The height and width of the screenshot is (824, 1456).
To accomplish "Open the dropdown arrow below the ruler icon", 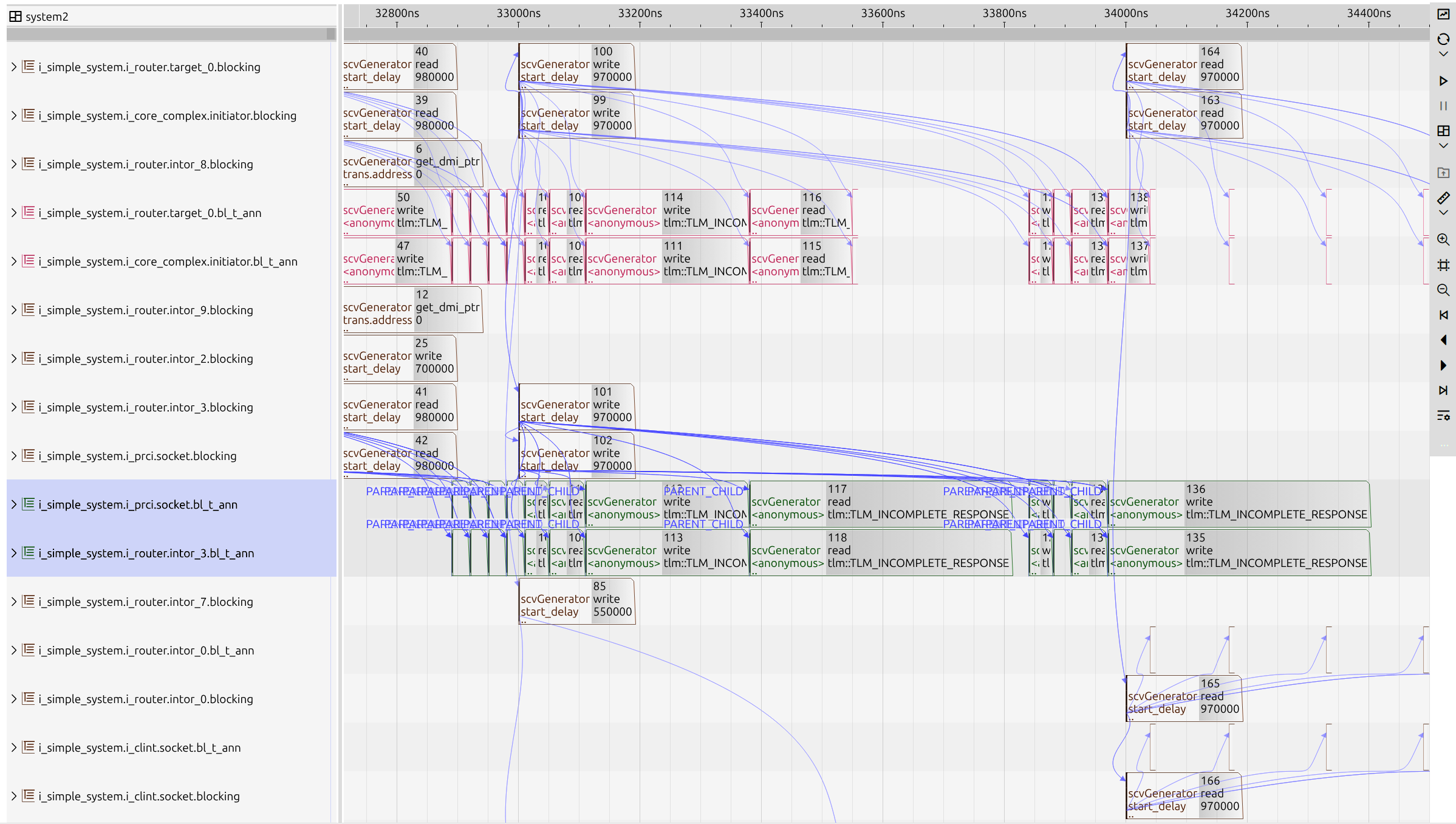I will (x=1443, y=213).
